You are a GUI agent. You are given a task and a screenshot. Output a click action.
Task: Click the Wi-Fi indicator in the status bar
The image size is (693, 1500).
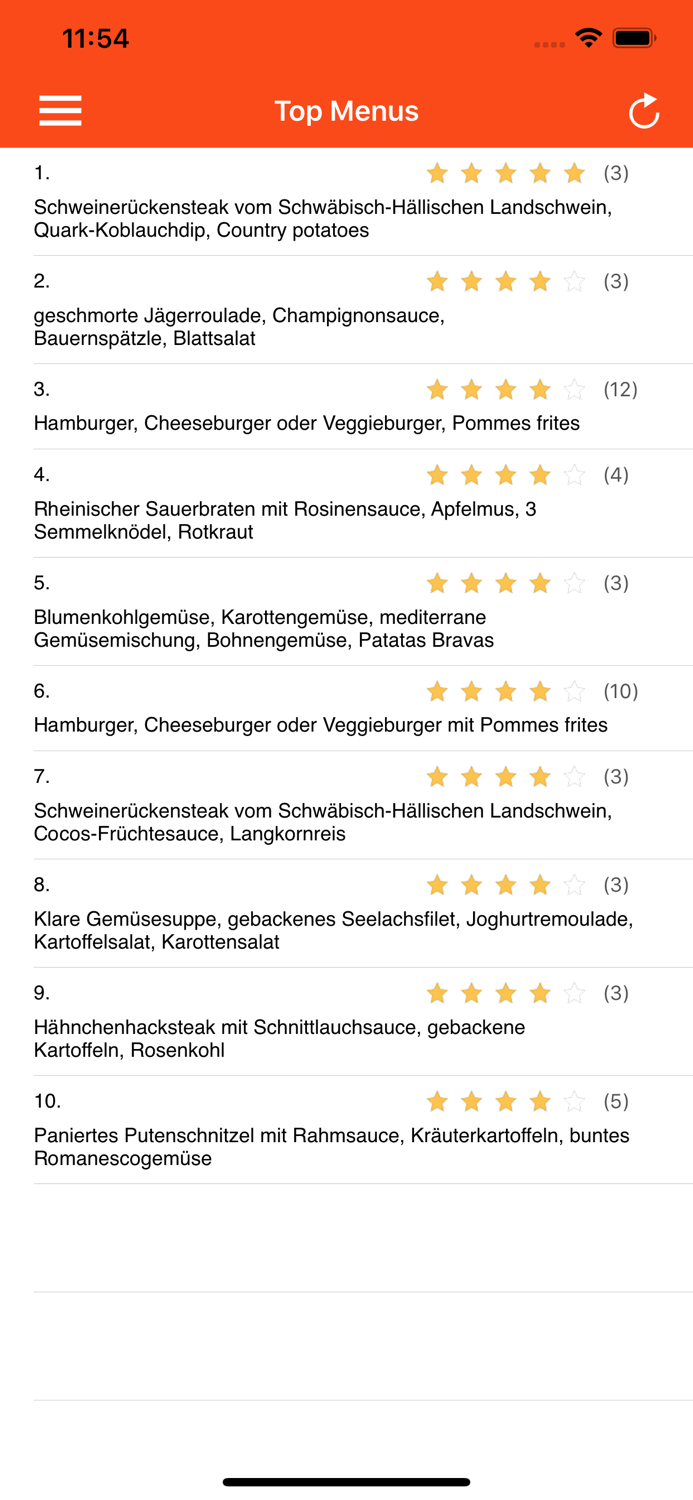(x=588, y=38)
